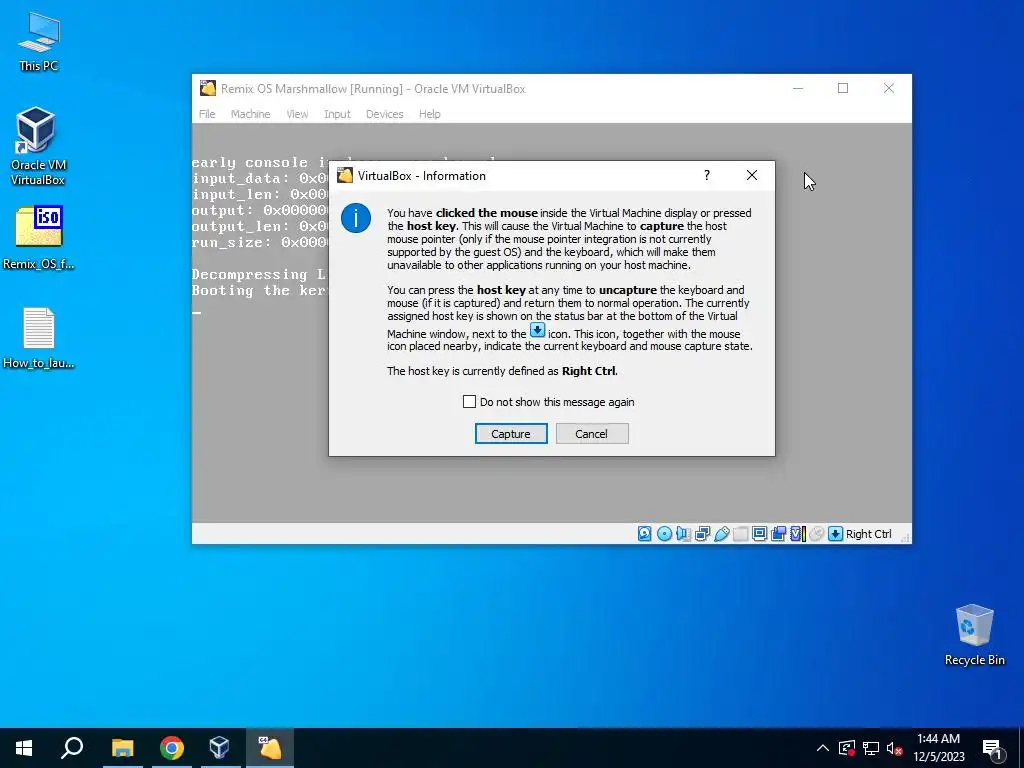The height and width of the screenshot is (768, 1024).
Task: Open taskbar Search
Action: click(x=72, y=748)
